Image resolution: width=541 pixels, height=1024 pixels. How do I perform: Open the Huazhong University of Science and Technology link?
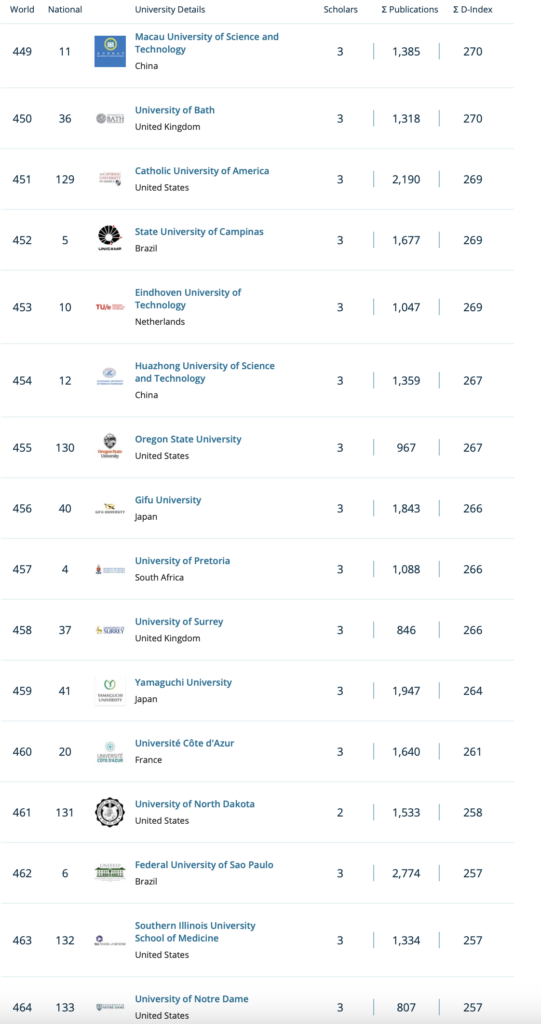click(205, 372)
